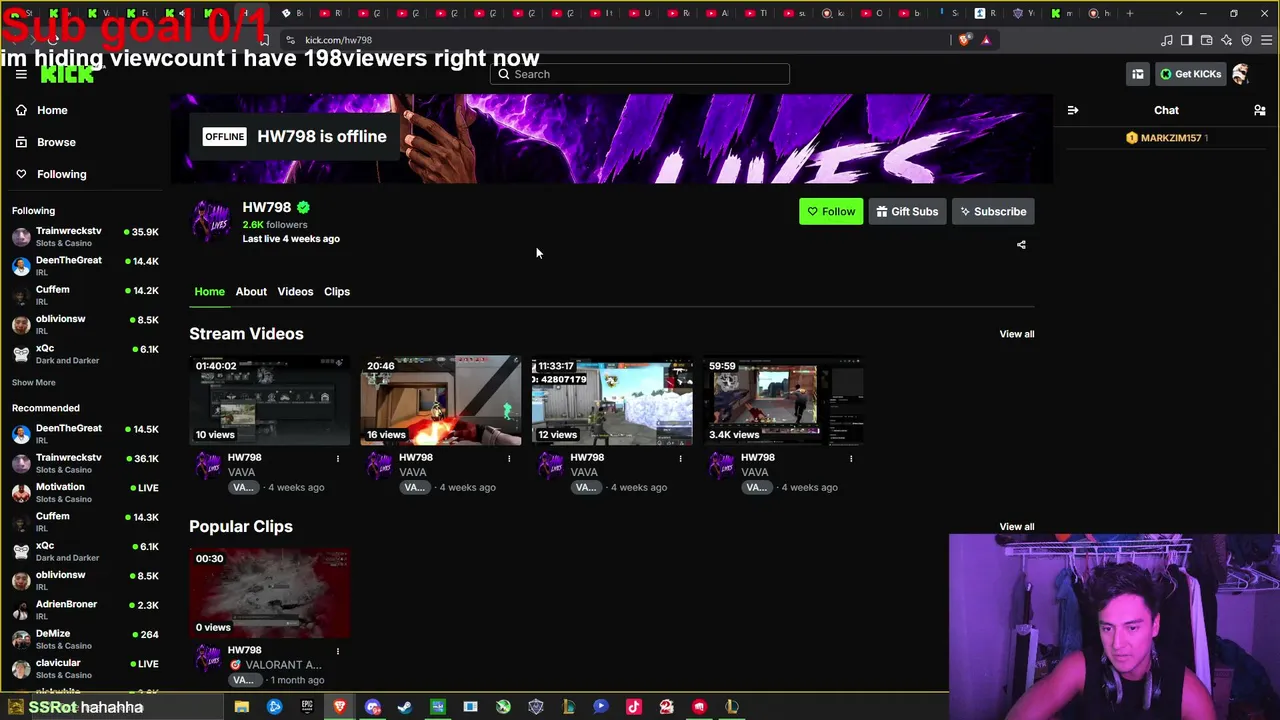Click the share icon below Subscribe
The width and height of the screenshot is (1280, 720).
pos(1021,245)
